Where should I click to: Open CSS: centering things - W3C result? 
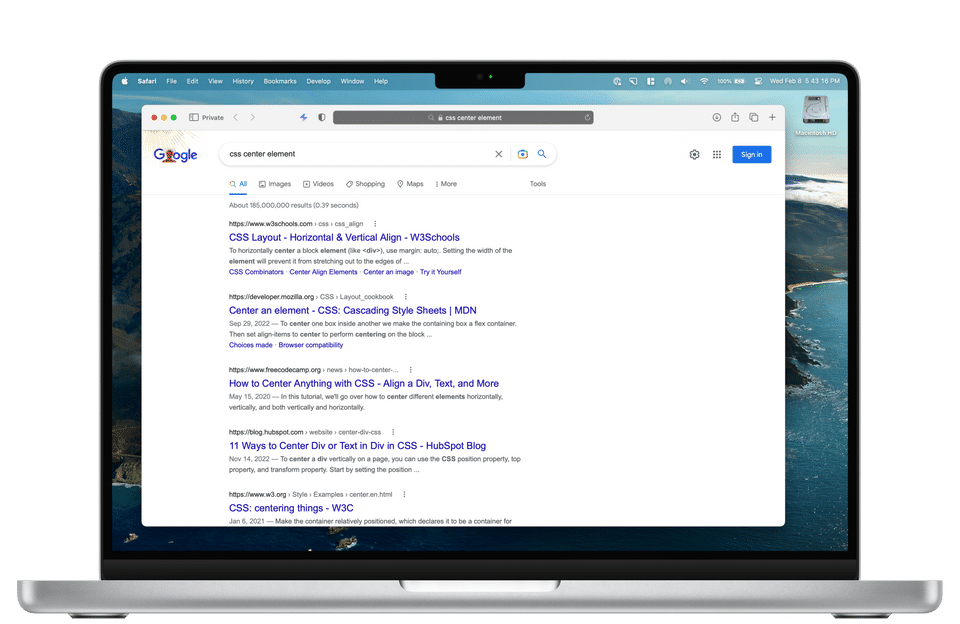pos(291,508)
